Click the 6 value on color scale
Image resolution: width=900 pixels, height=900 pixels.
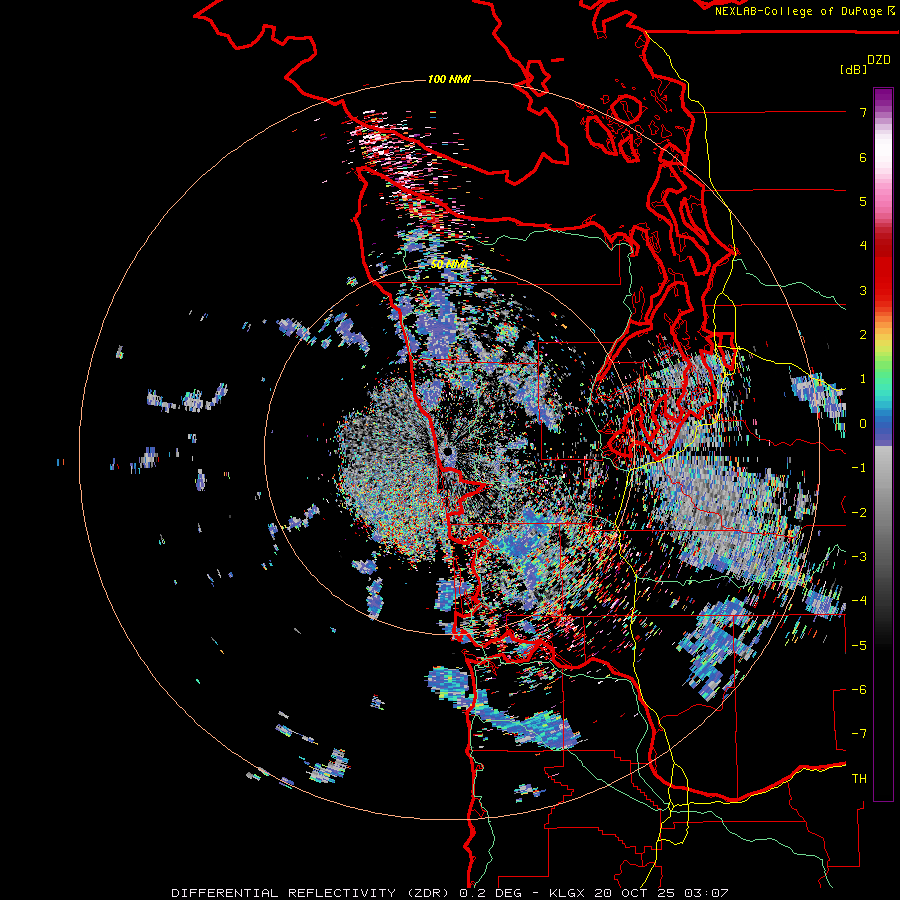(863, 157)
